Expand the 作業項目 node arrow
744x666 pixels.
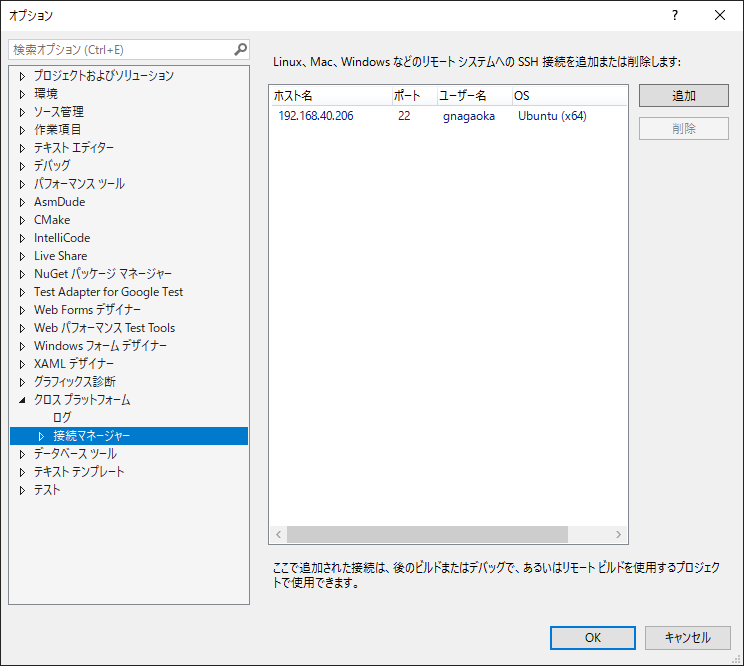click(x=22, y=130)
